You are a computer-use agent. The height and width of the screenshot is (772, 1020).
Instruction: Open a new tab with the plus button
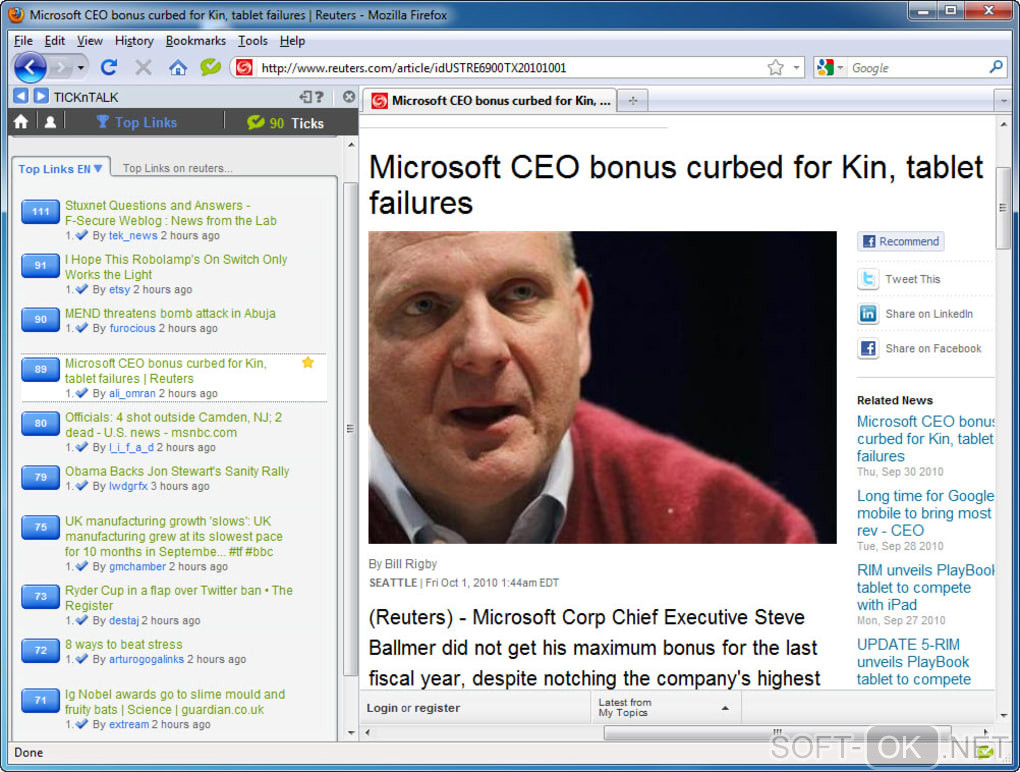pos(632,101)
